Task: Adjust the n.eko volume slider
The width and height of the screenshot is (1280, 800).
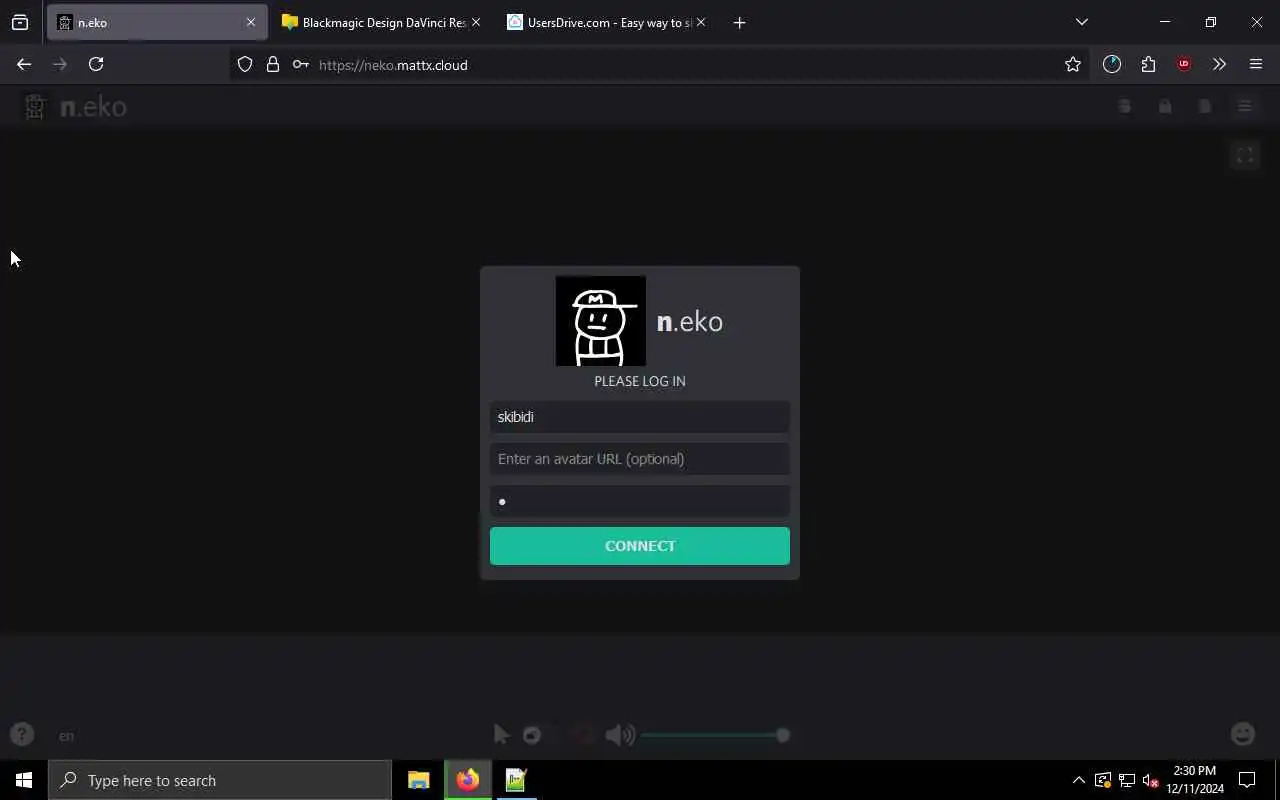Action: (x=715, y=735)
